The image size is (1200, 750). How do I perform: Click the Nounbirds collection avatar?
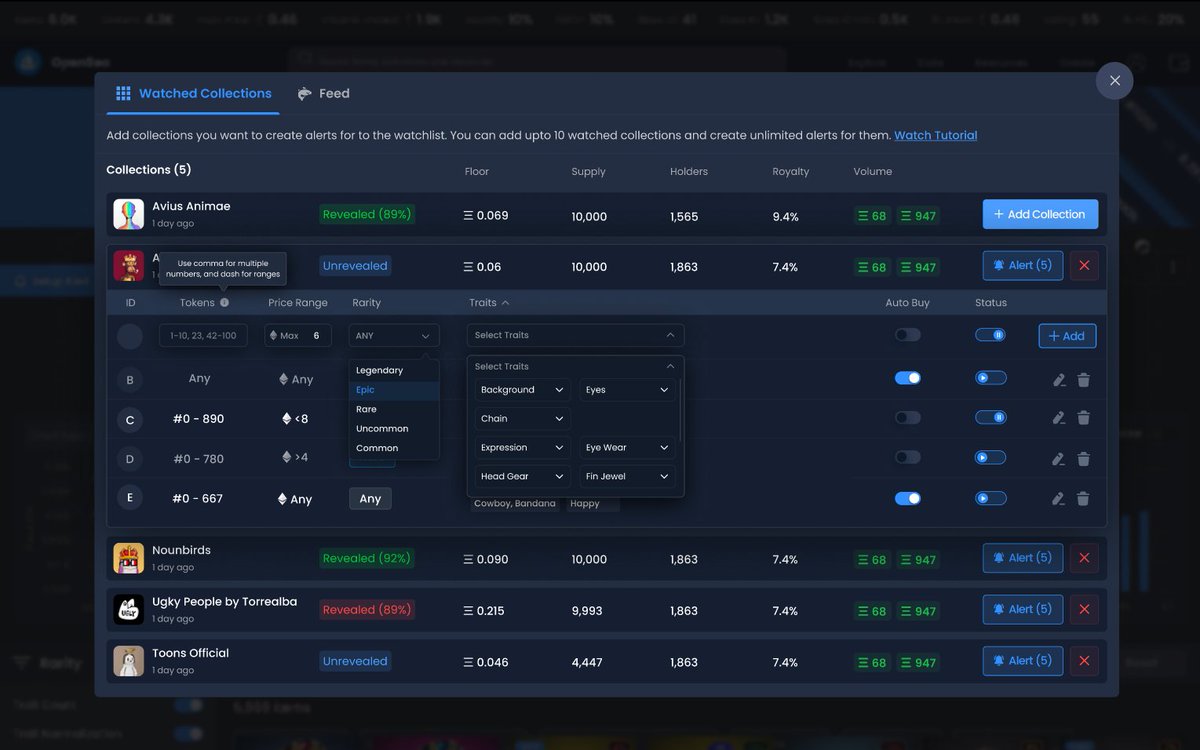point(129,558)
